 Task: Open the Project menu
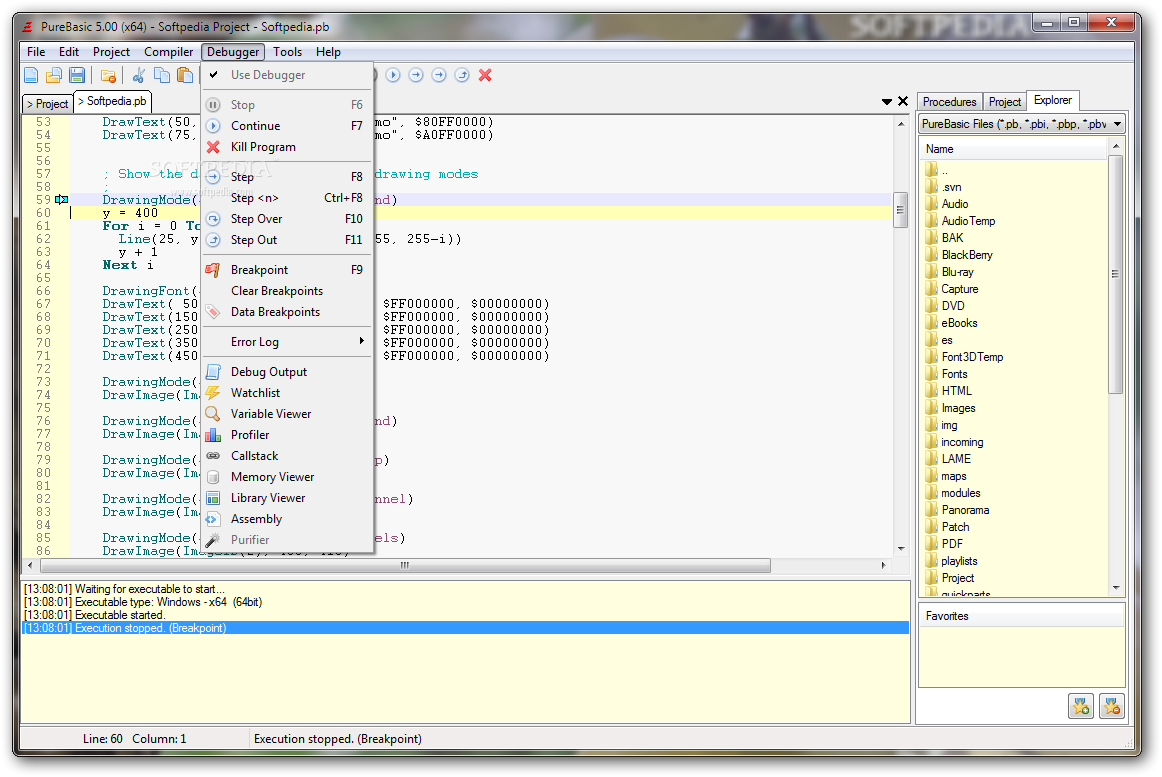[x=111, y=52]
